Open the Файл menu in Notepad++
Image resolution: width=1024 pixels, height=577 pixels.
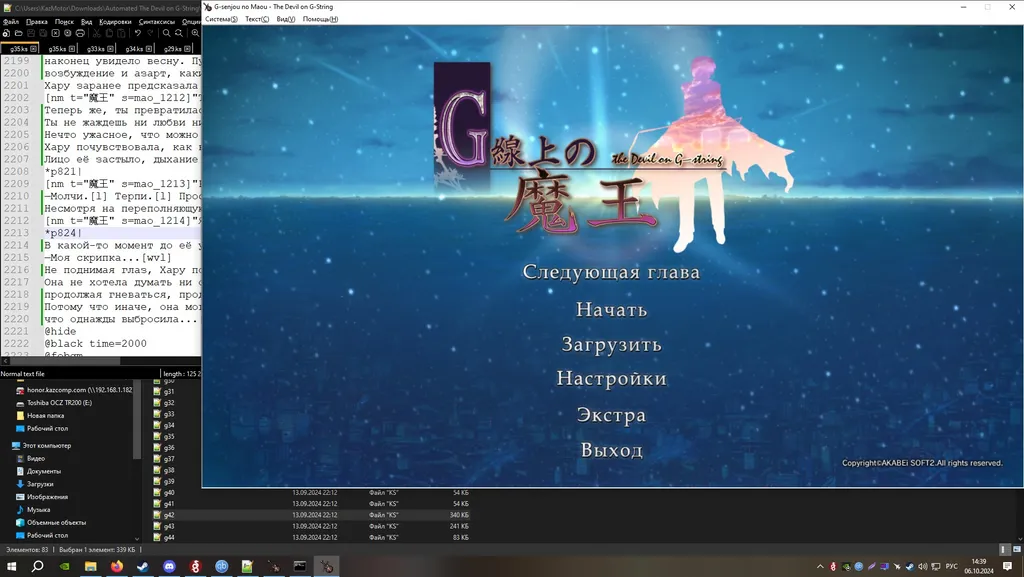(11, 22)
